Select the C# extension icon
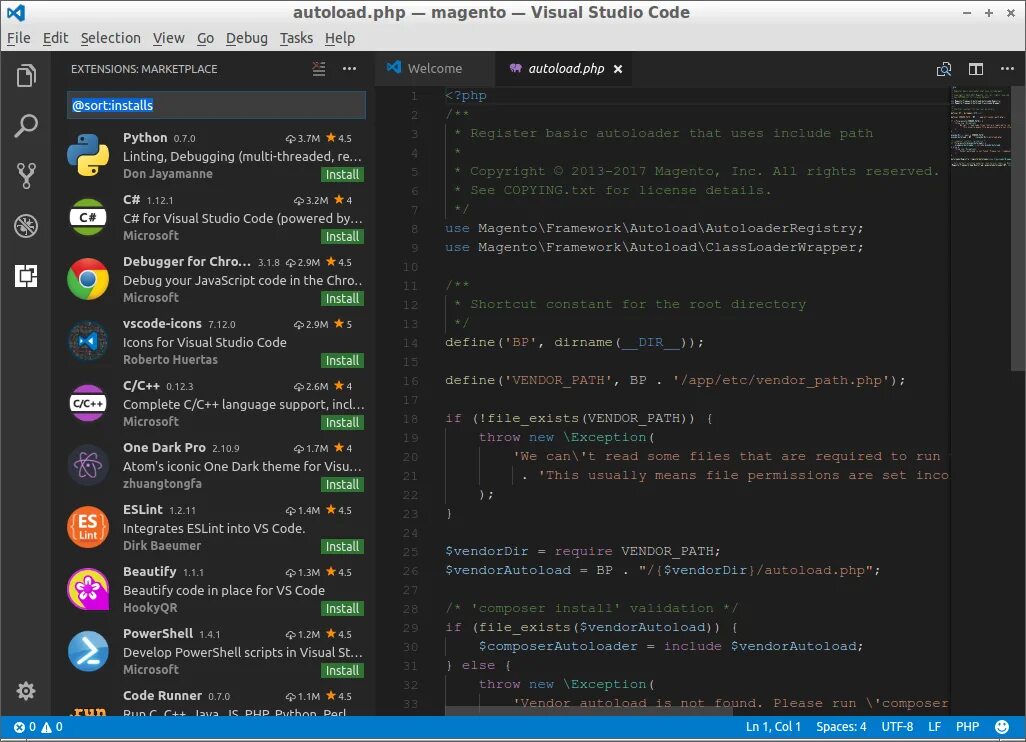 coord(88,217)
